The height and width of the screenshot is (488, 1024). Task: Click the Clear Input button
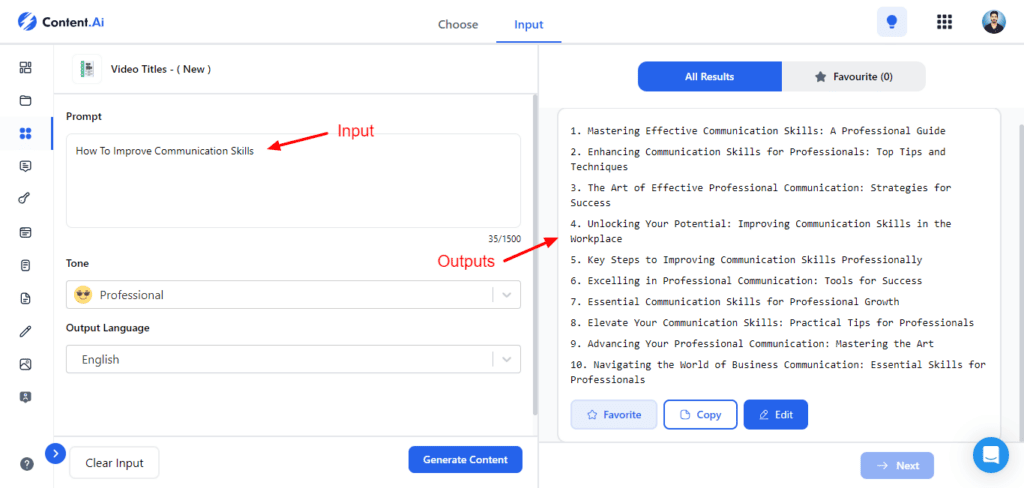point(114,463)
